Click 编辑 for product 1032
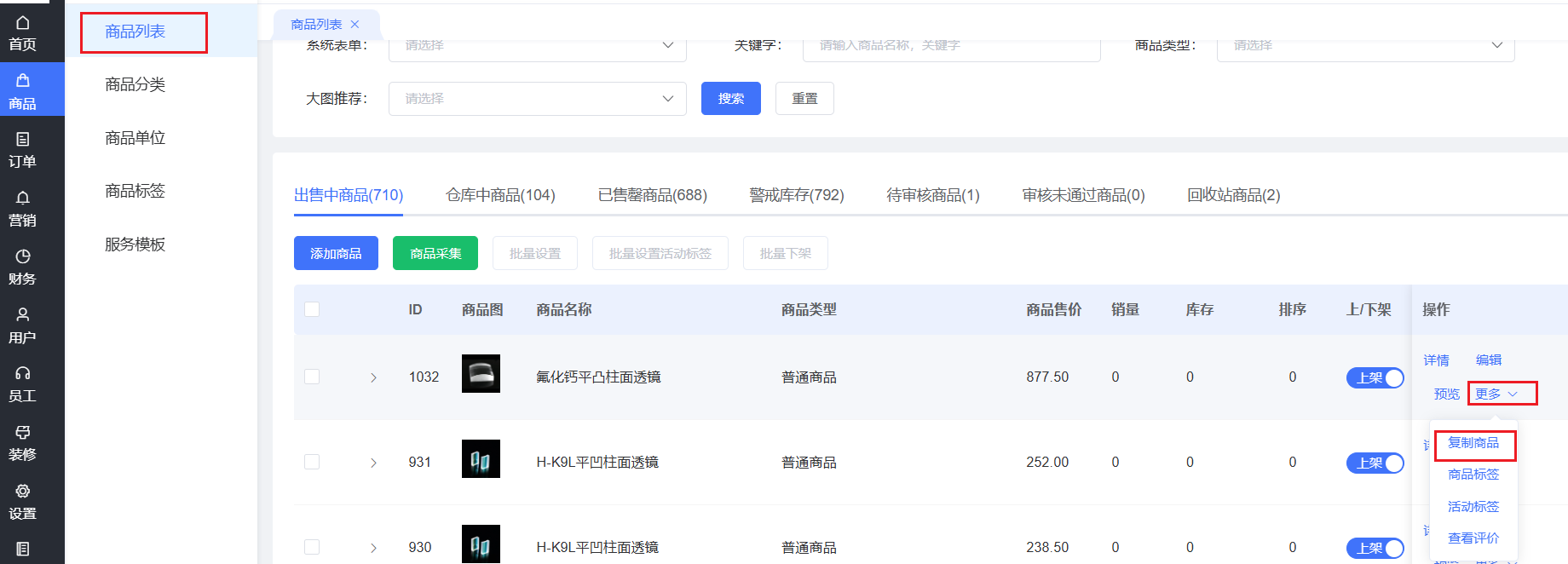 point(1489,360)
